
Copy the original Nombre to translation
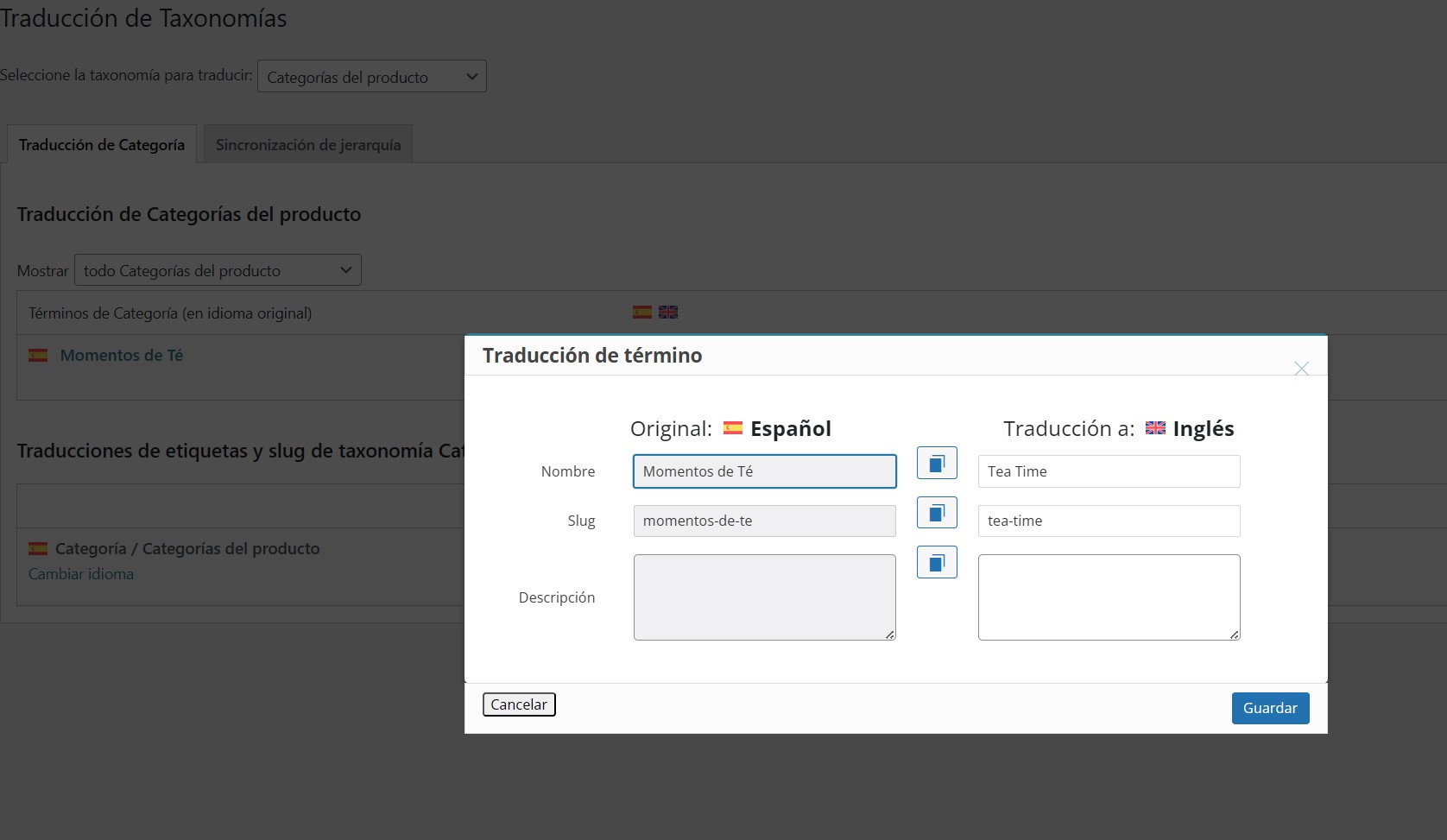tap(937, 464)
